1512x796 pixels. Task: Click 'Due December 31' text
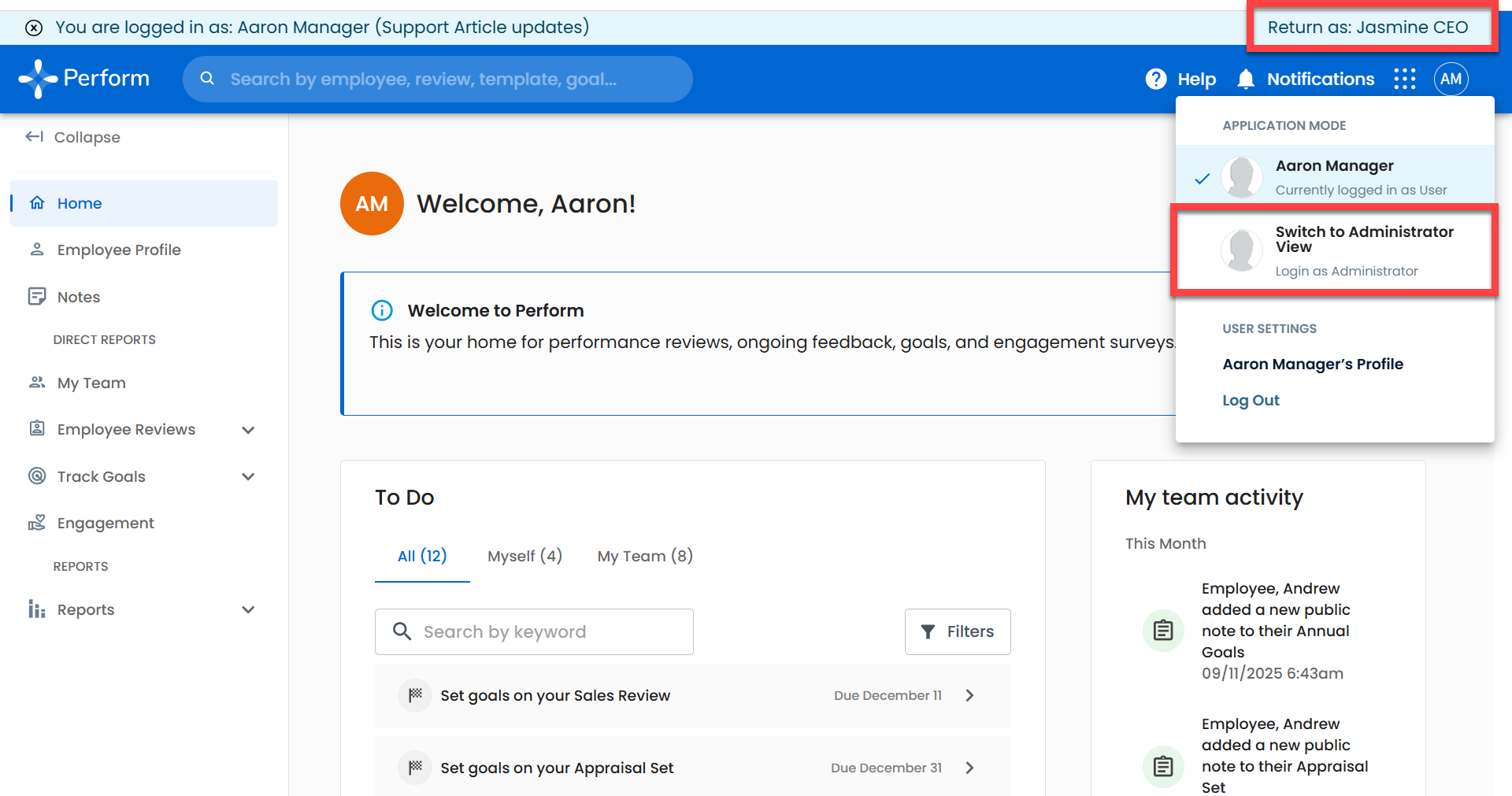coord(886,768)
